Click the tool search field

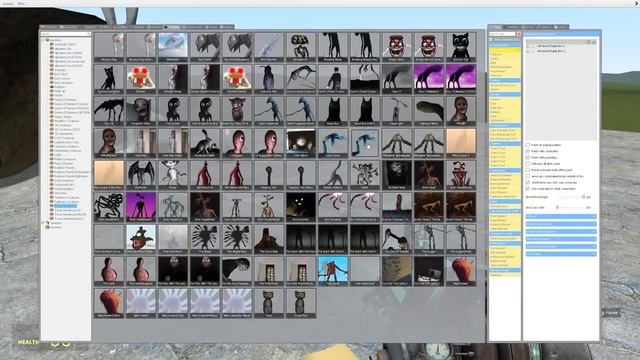coord(502,34)
